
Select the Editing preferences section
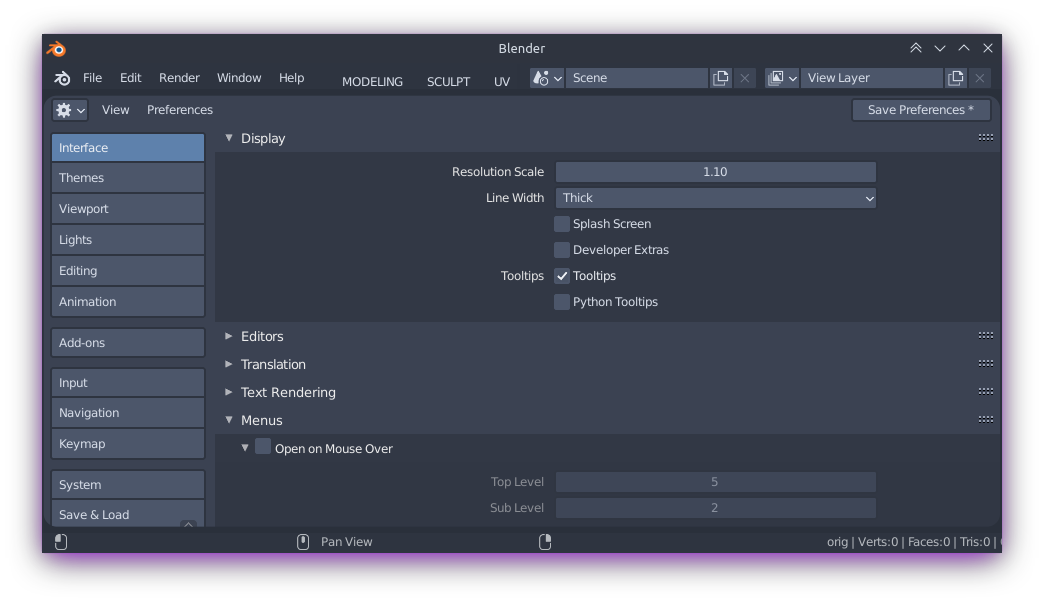(128, 271)
